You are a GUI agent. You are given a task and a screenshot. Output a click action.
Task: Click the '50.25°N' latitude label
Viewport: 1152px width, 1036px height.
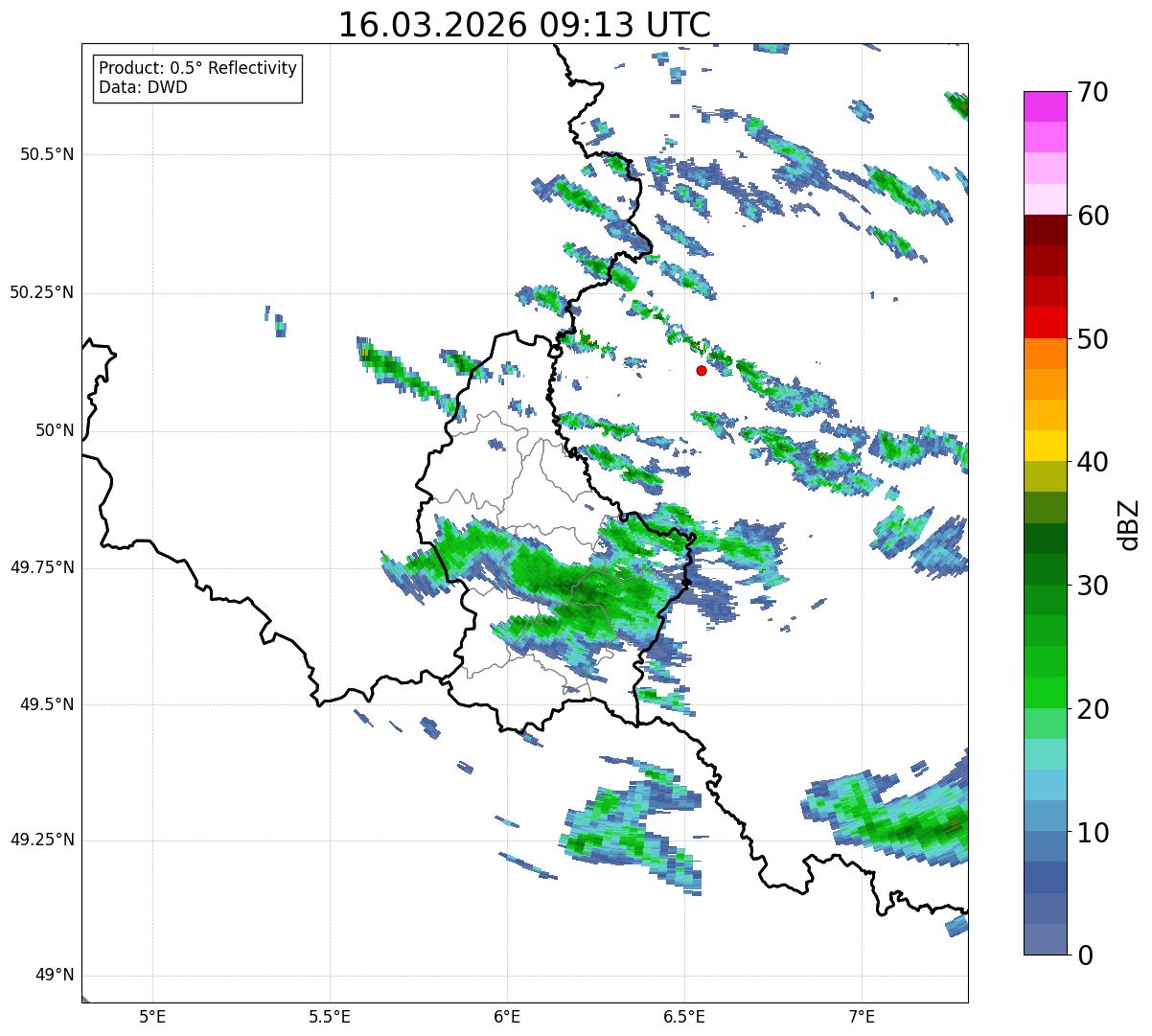coord(41,292)
